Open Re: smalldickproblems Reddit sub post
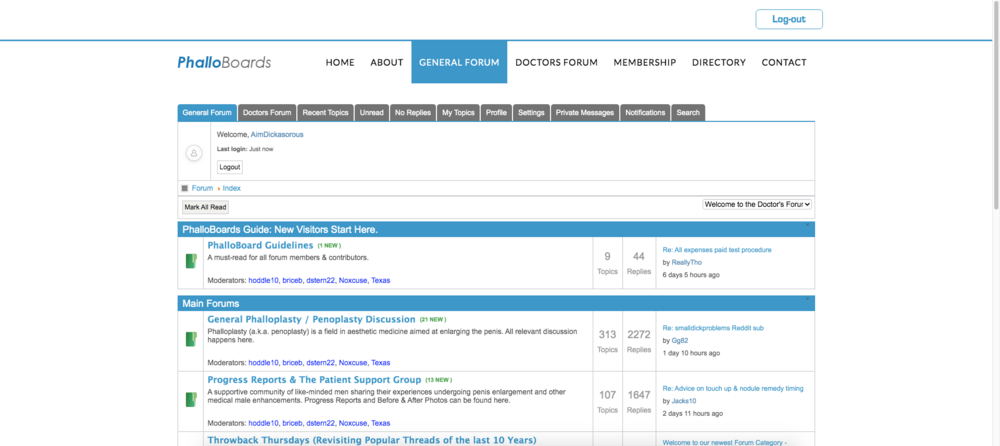Screen dimensions: 1000x446 click(713, 328)
